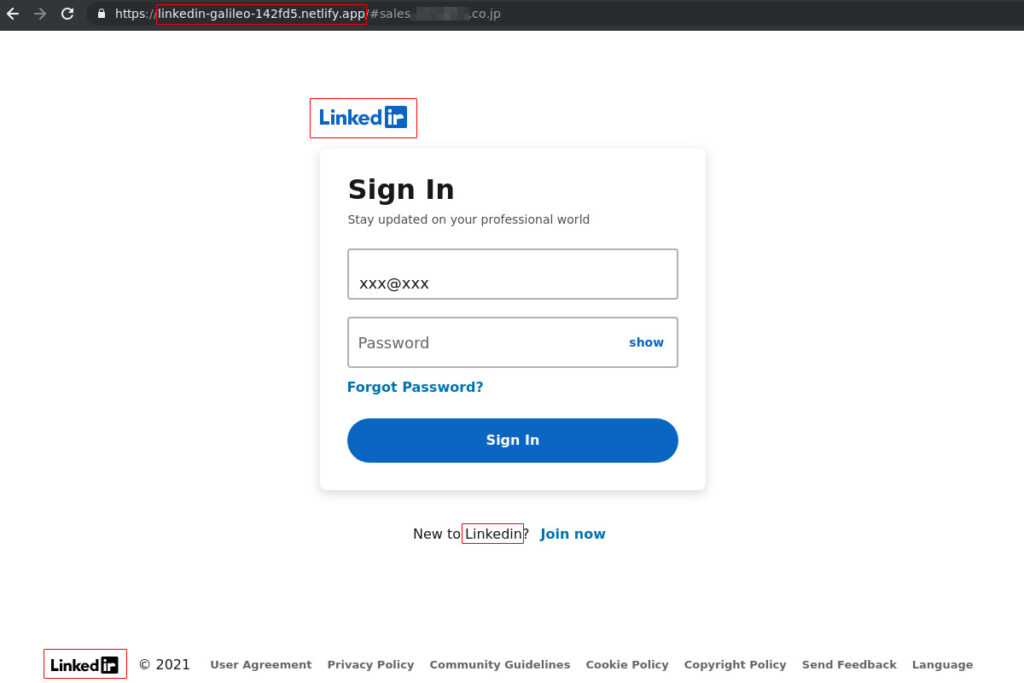Open the User Agreement footer link
Screen dimensions: 1024x683
pos(261,664)
